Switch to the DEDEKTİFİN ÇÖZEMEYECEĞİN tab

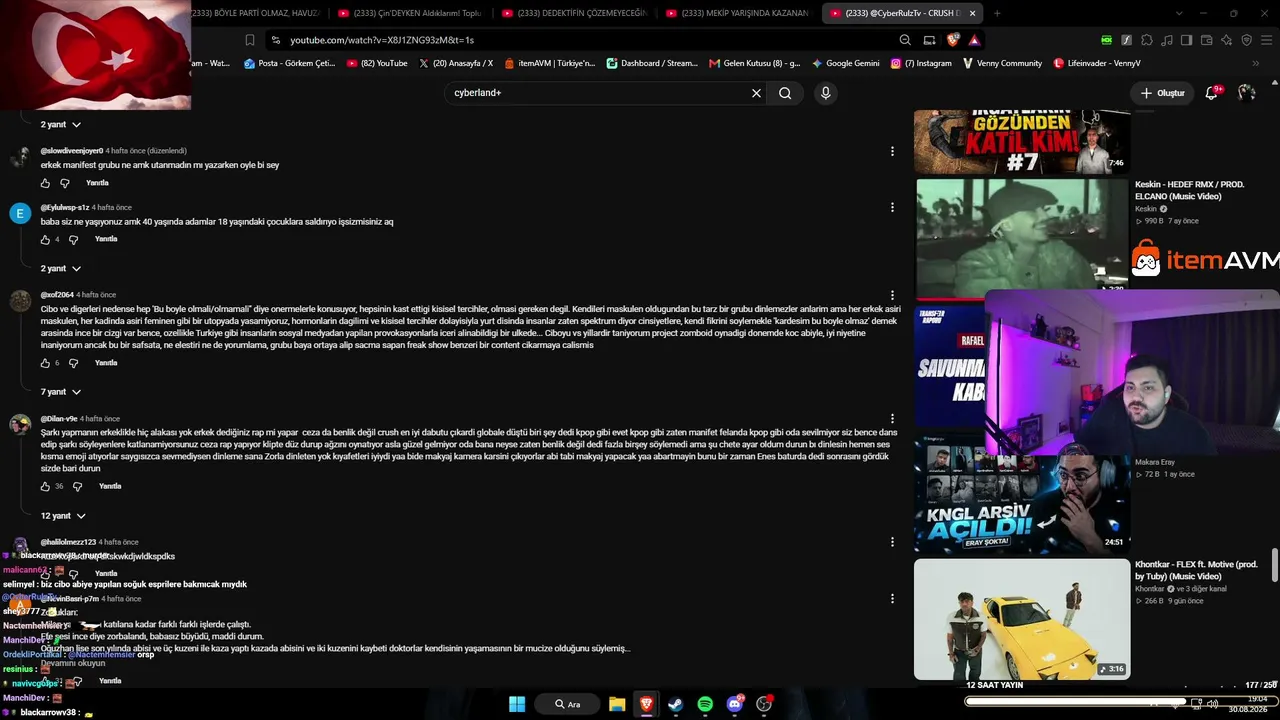point(574,13)
